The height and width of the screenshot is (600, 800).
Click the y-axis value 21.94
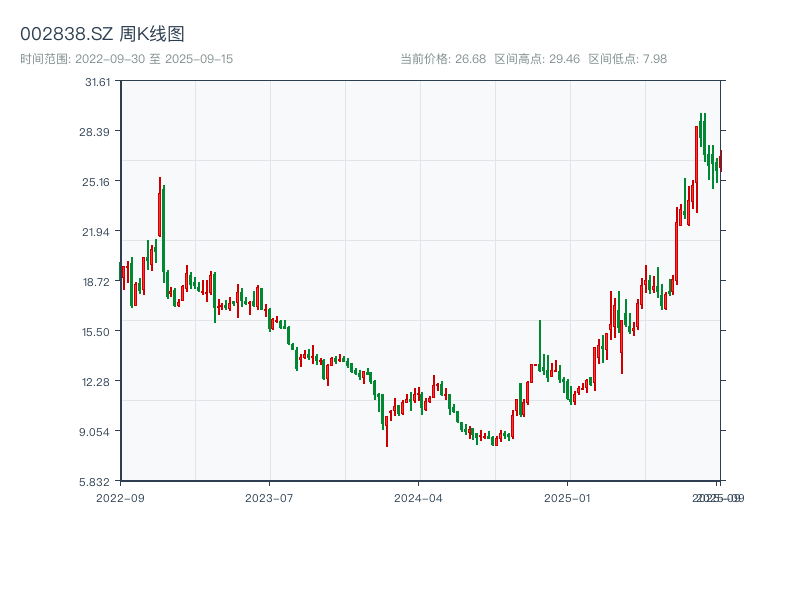[x=96, y=232]
